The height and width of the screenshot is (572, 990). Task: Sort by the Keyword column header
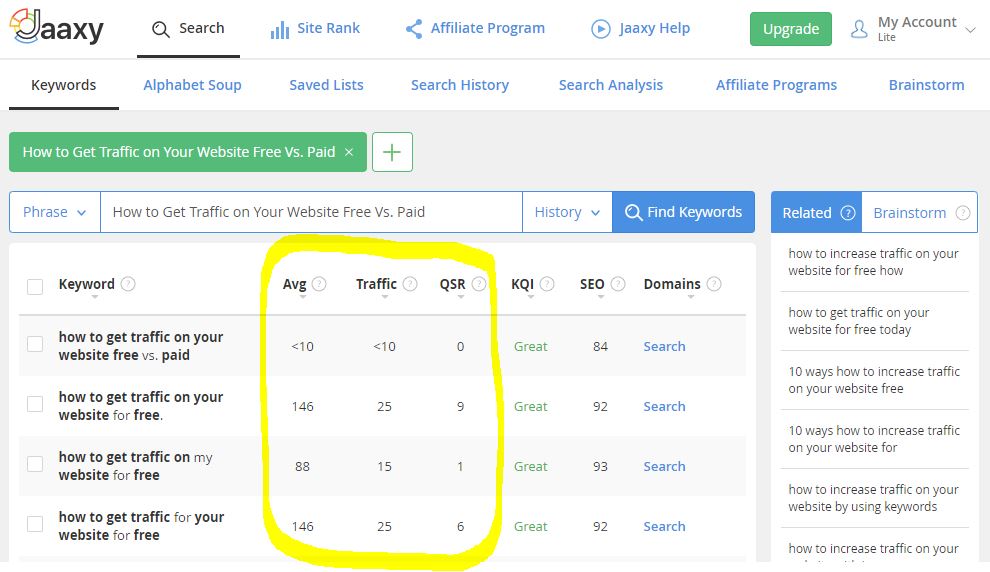86,284
